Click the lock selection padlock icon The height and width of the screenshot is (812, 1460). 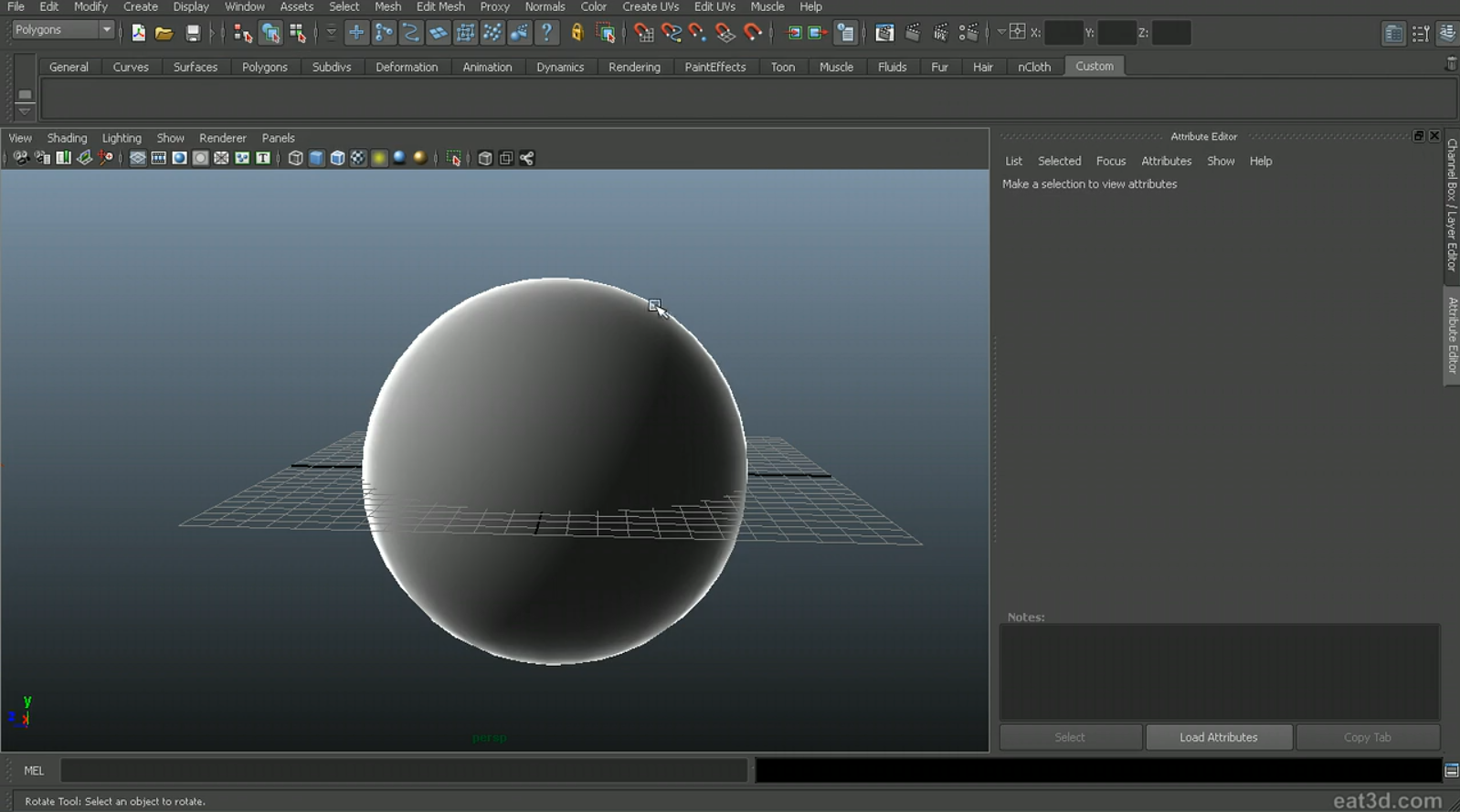pos(577,34)
